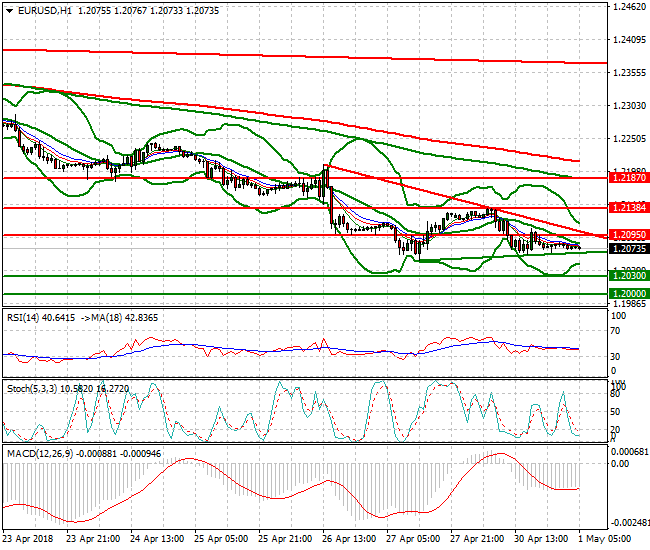
Task: Select the green 1.20000 support level label
Action: coord(629,293)
